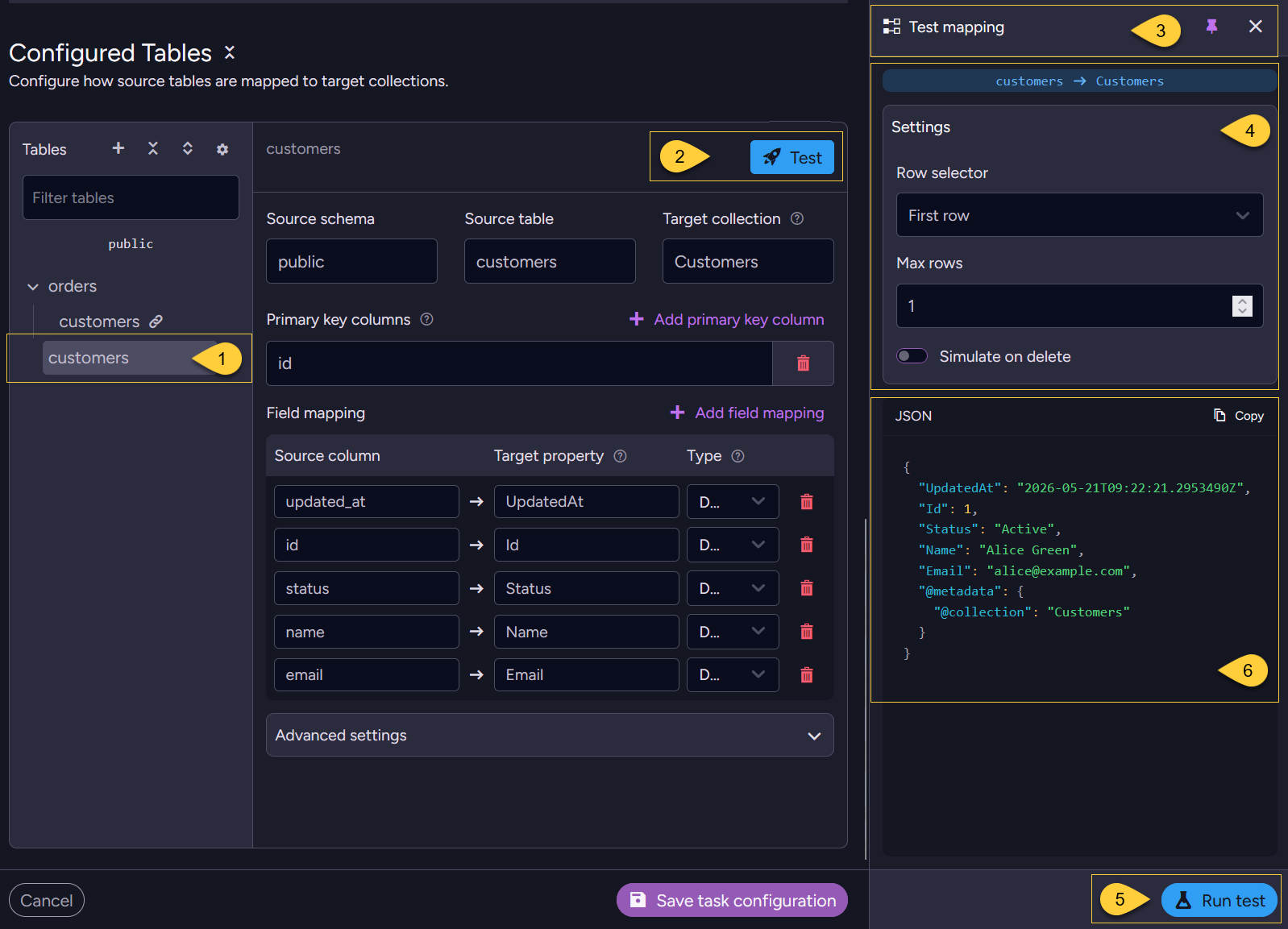Collapse the orders tree node
This screenshot has width=1288, height=929.
(x=33, y=287)
